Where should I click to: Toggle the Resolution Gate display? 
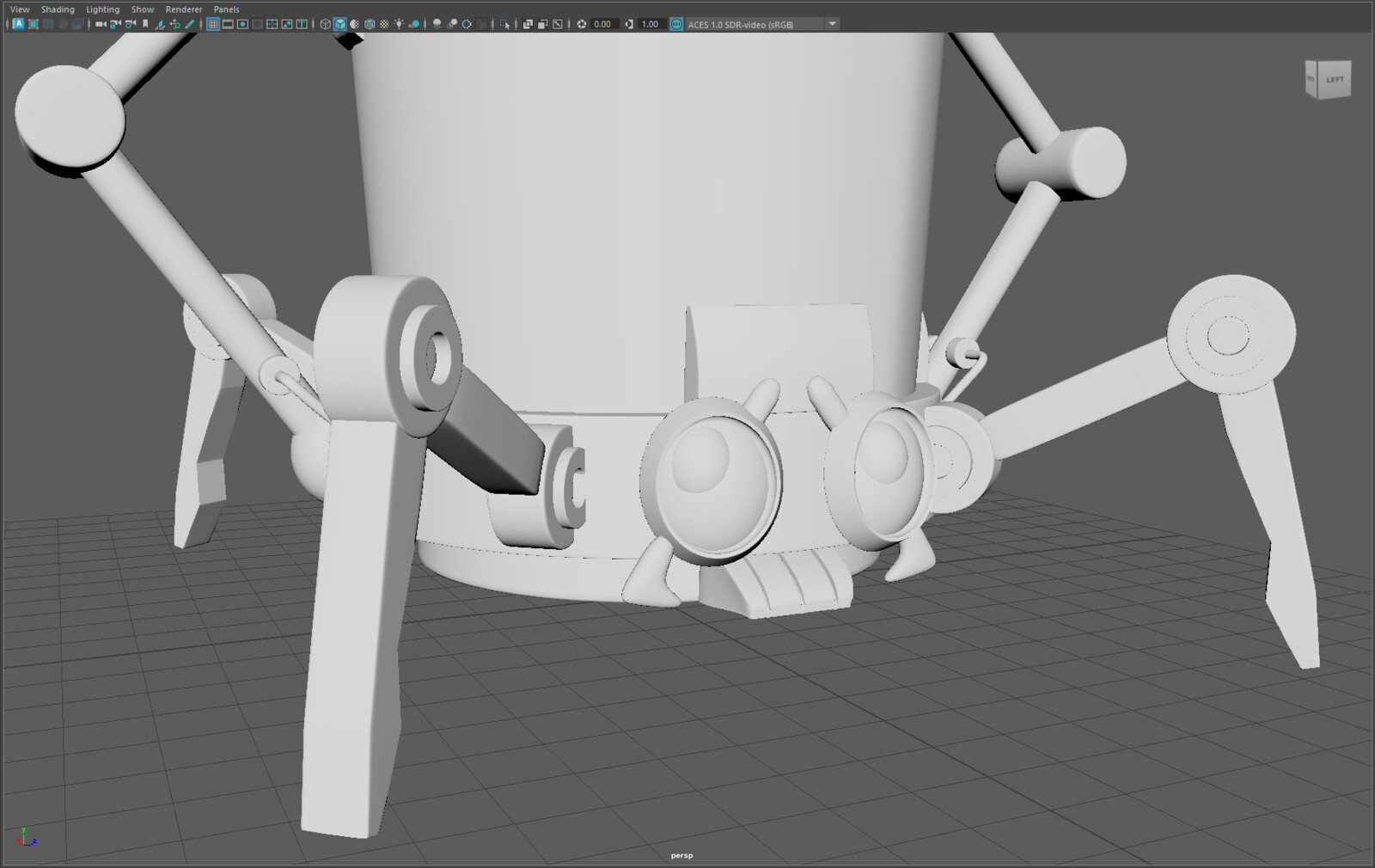pos(242,24)
